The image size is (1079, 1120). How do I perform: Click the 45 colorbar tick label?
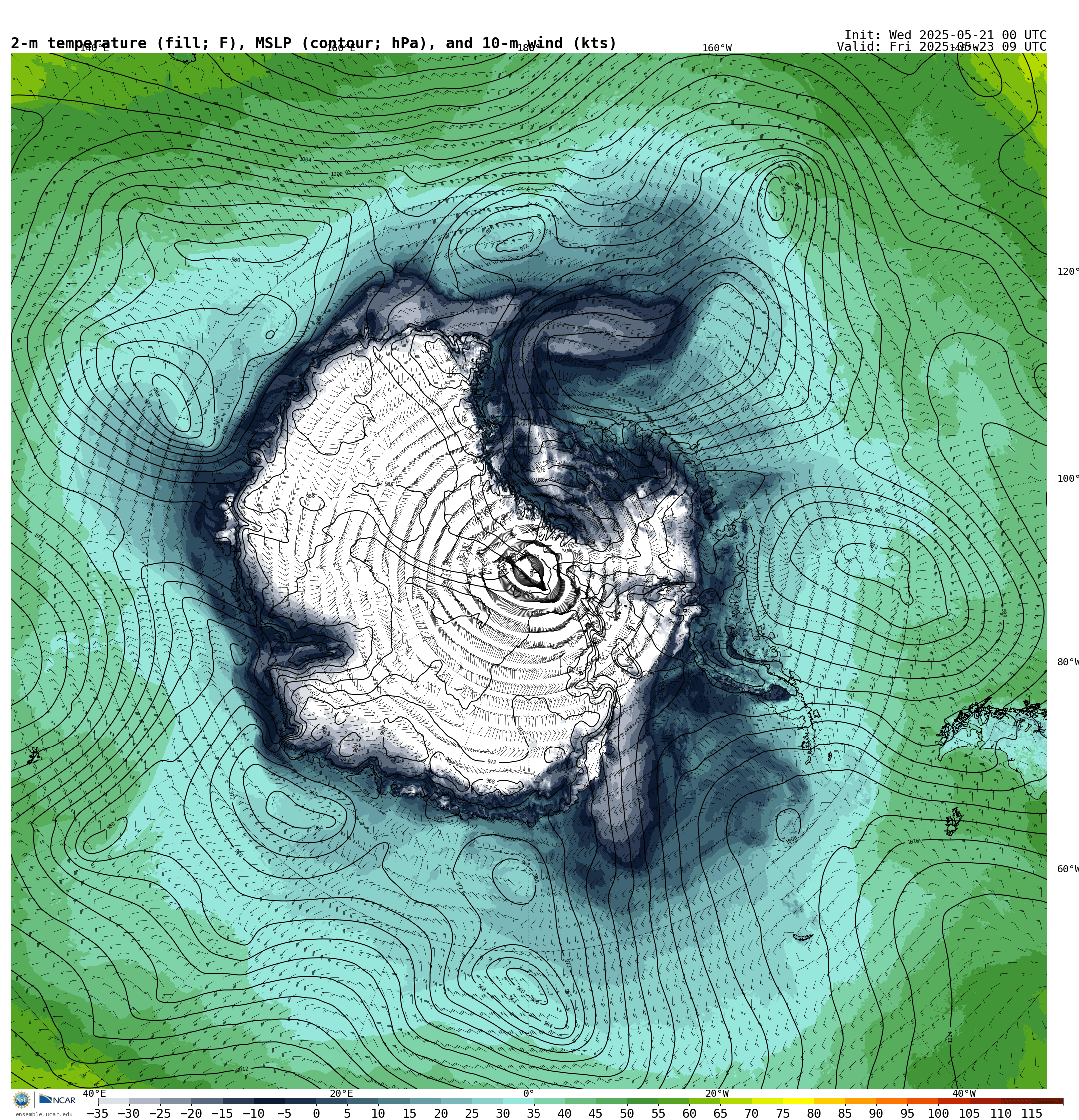[x=595, y=1113]
